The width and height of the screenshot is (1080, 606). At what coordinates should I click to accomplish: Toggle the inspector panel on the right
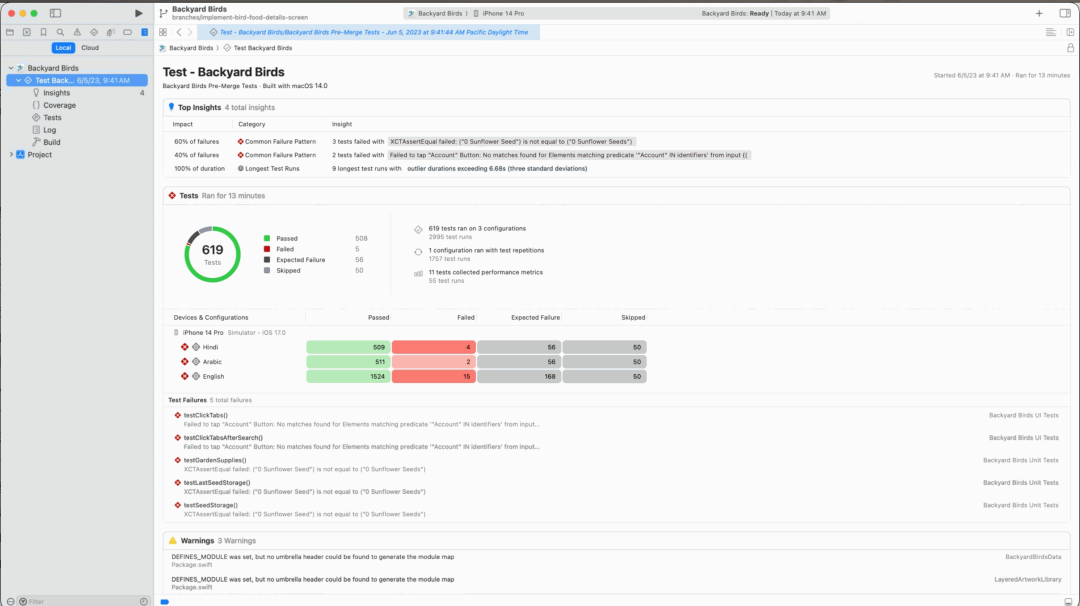1065,13
